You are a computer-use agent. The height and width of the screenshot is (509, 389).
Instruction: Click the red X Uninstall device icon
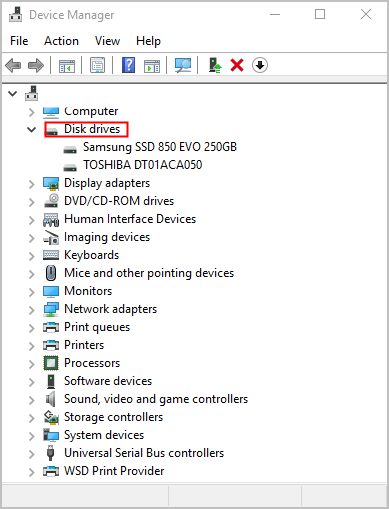[x=237, y=65]
